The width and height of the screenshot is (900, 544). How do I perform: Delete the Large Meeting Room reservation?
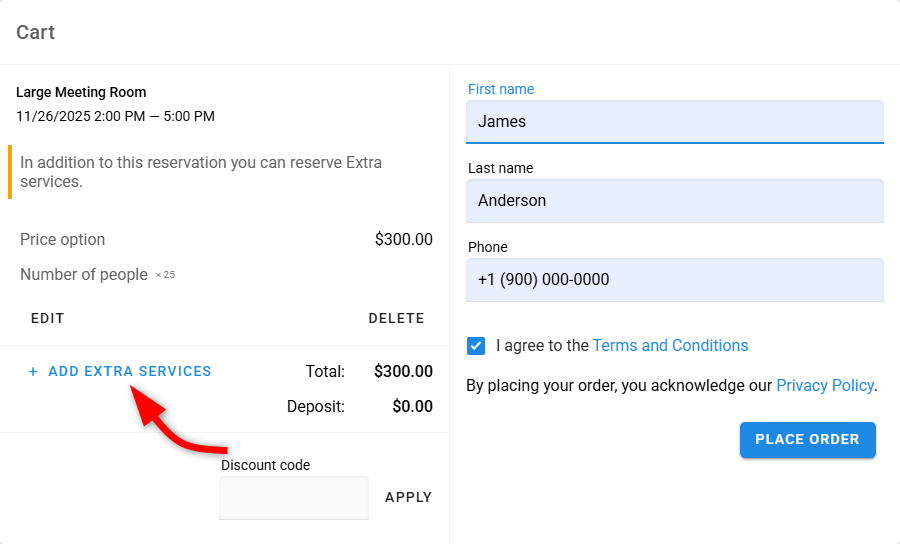pyautogui.click(x=396, y=319)
